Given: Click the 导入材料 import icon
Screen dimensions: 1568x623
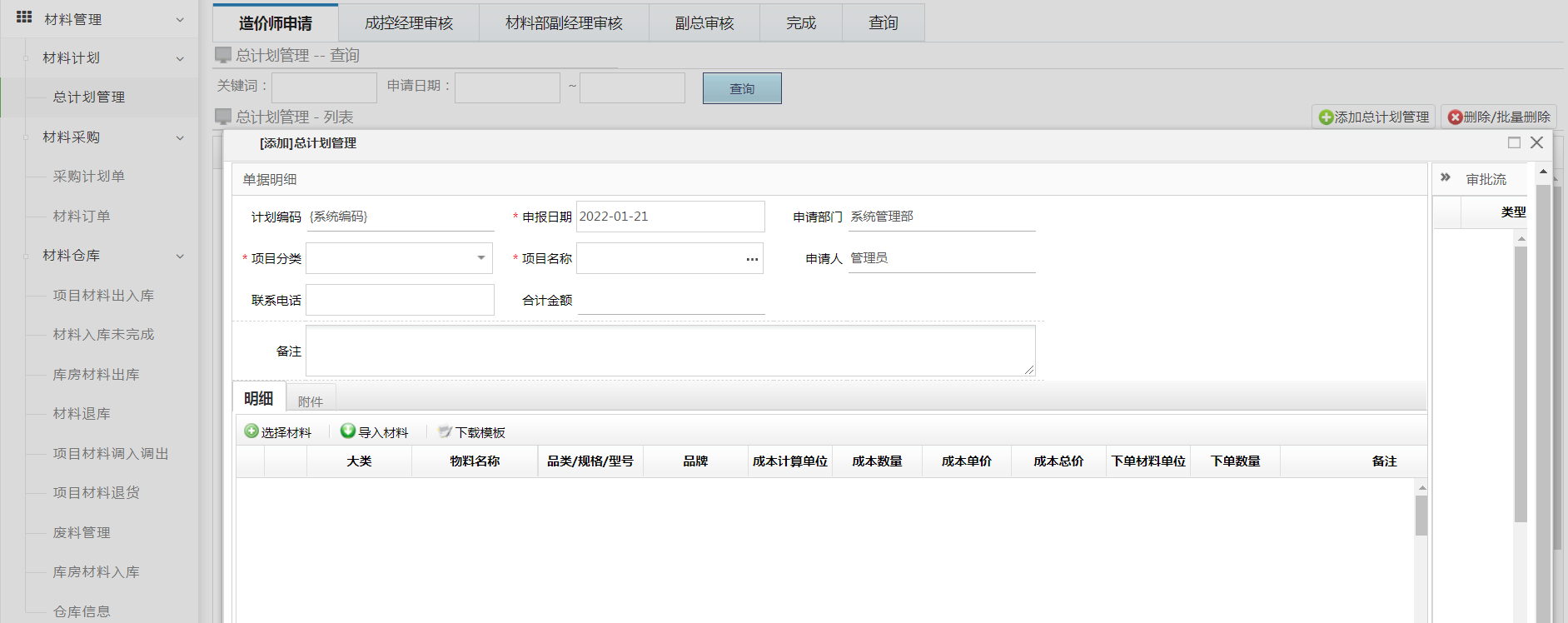Looking at the screenshot, I should point(348,431).
